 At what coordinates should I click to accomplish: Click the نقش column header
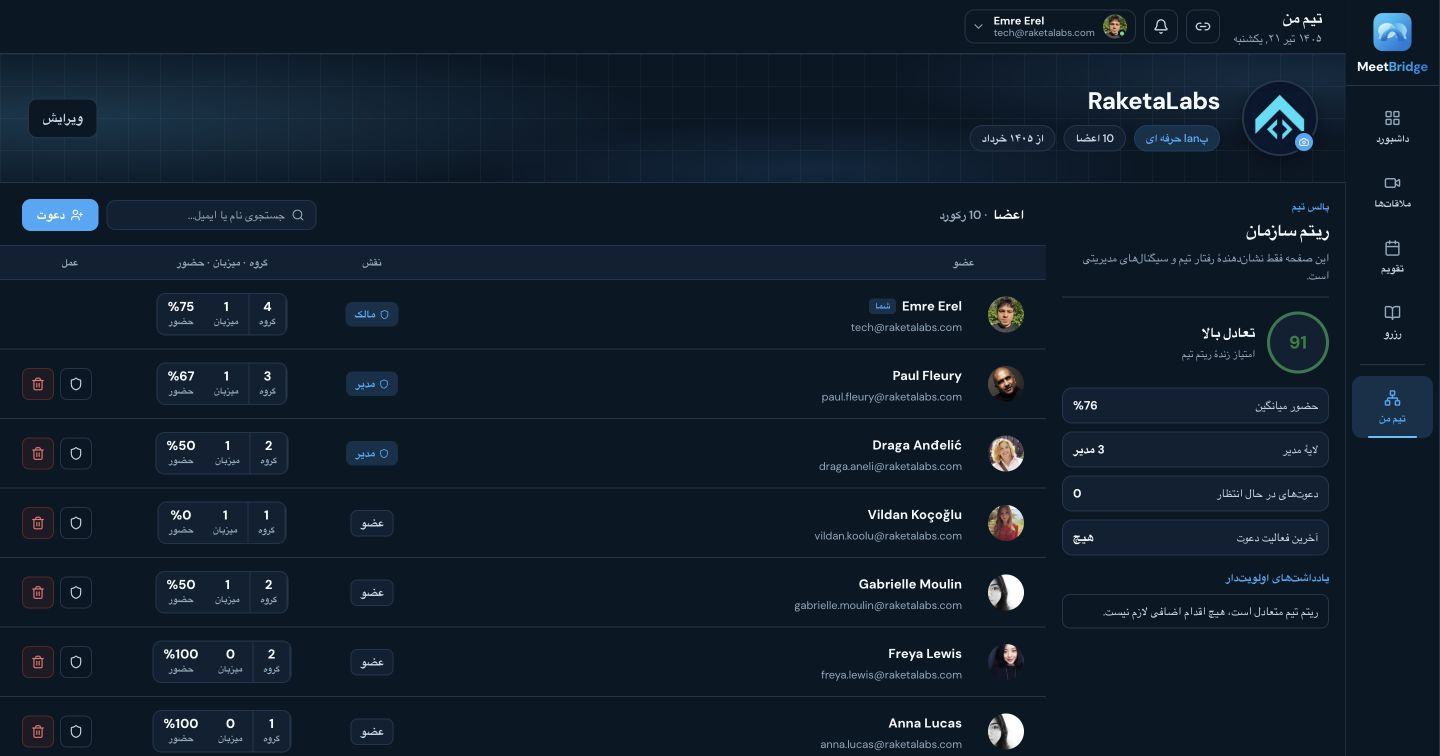coord(372,263)
